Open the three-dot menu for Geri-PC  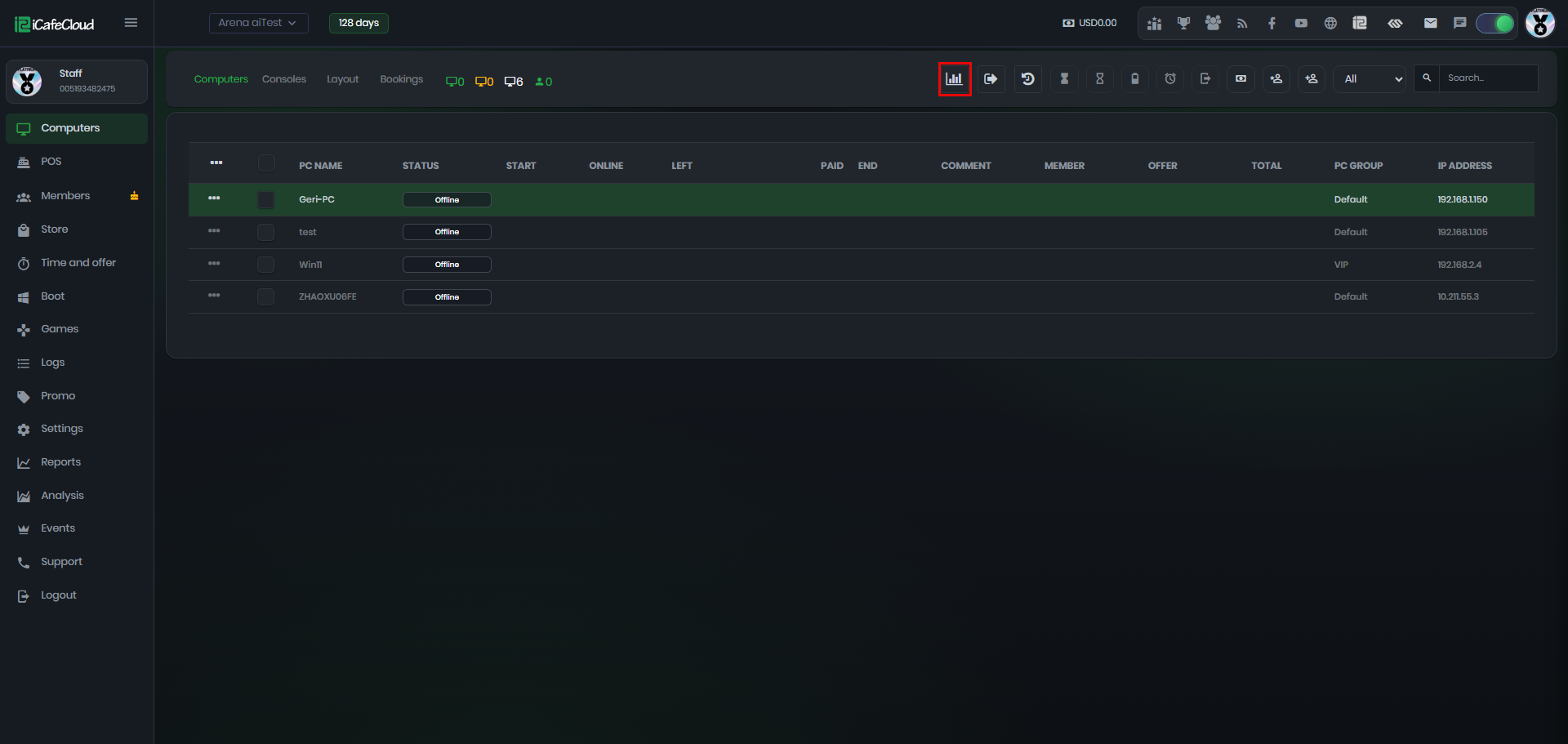(214, 198)
